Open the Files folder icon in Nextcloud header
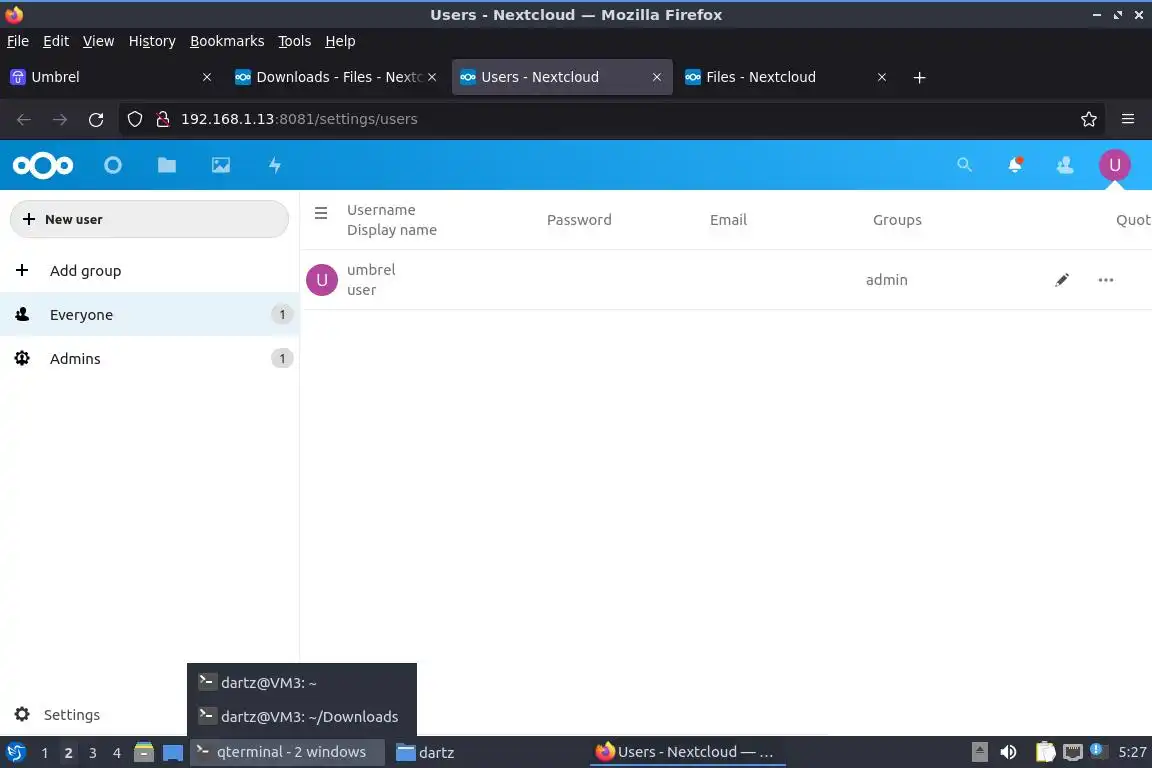Image resolution: width=1152 pixels, height=768 pixels. pos(167,165)
